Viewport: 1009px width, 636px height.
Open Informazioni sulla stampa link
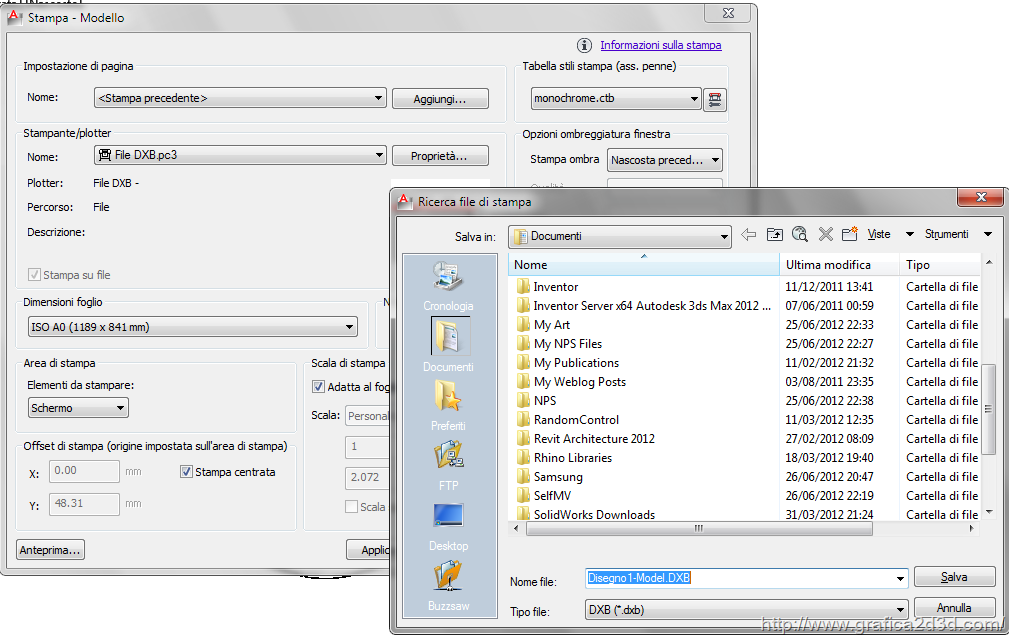coord(660,45)
